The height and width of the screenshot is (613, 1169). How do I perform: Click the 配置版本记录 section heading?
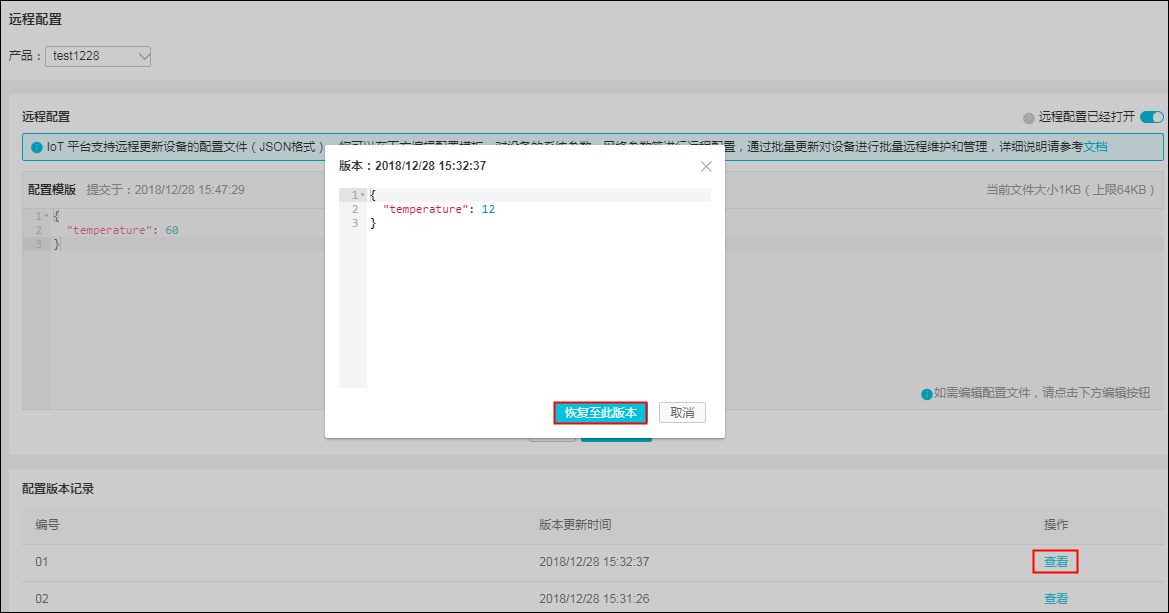point(58,488)
